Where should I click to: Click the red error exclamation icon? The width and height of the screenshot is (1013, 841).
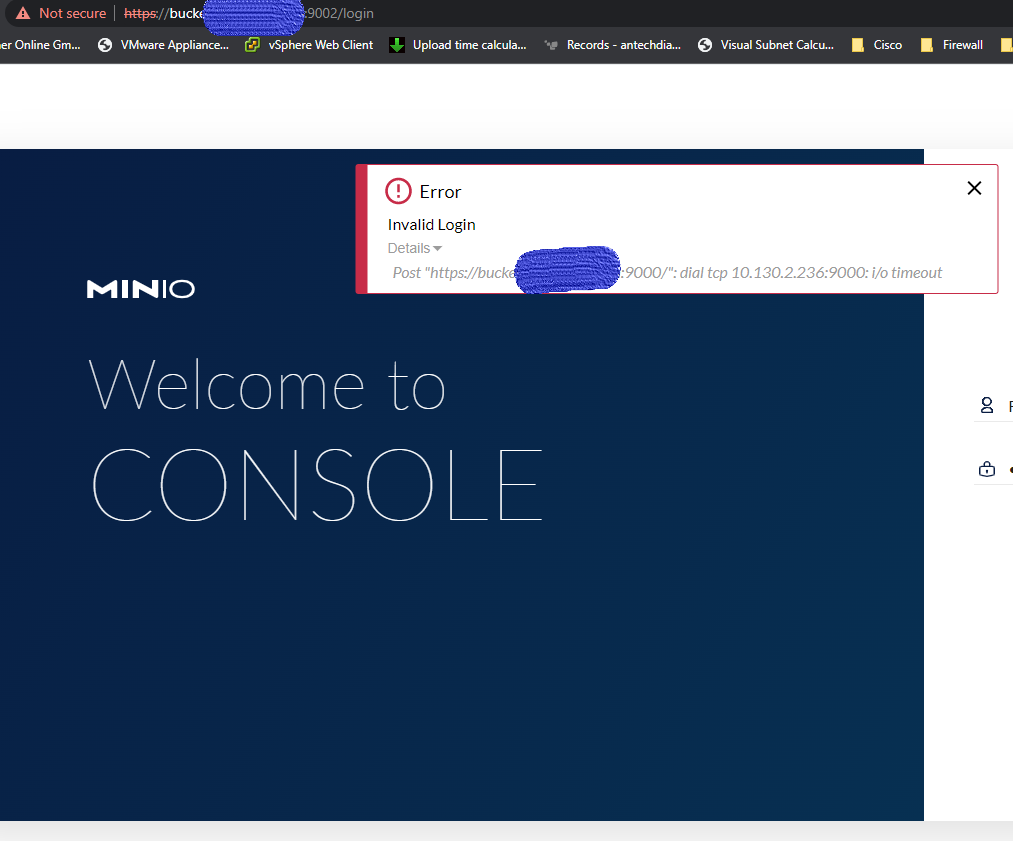tap(398, 191)
